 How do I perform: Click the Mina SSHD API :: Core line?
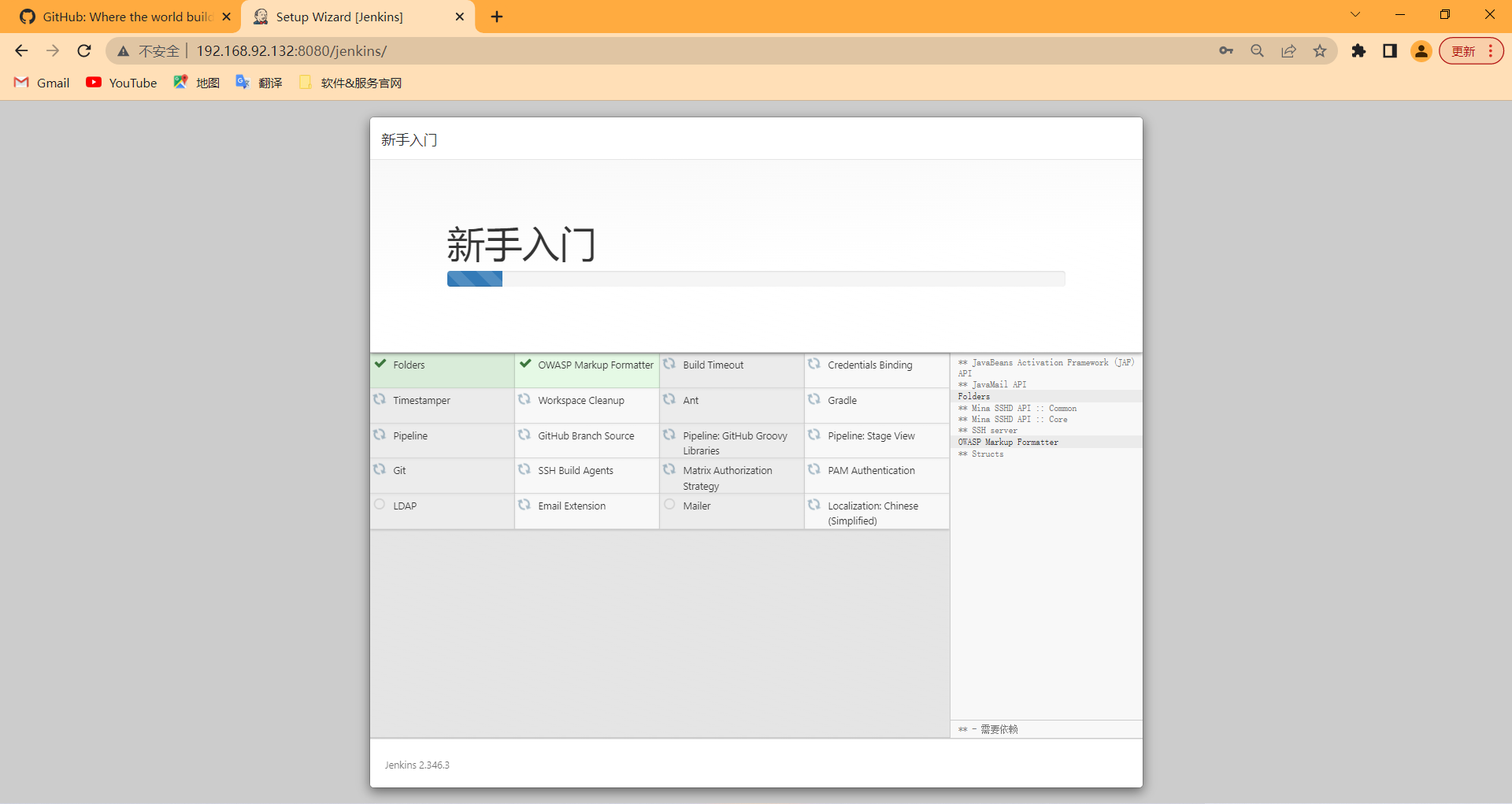click(1013, 420)
